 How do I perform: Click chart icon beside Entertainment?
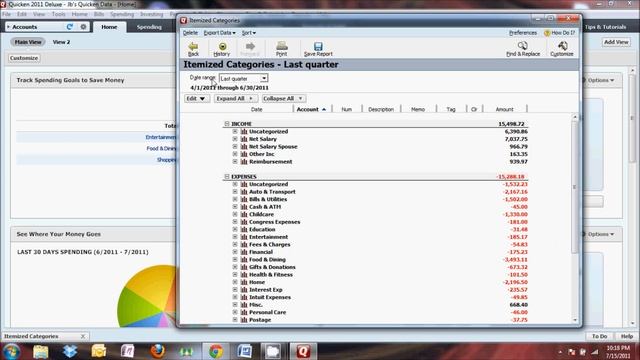244,237
